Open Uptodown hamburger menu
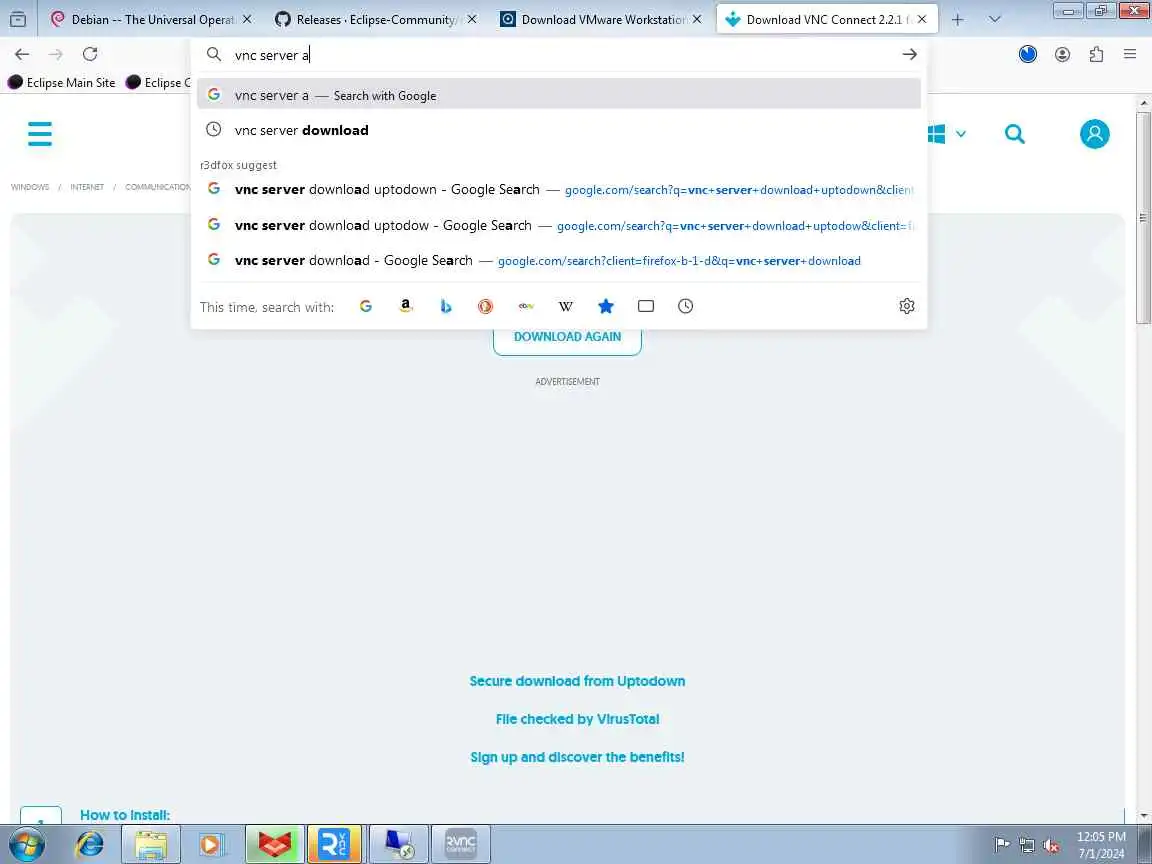Image resolution: width=1152 pixels, height=864 pixels. 40,134
